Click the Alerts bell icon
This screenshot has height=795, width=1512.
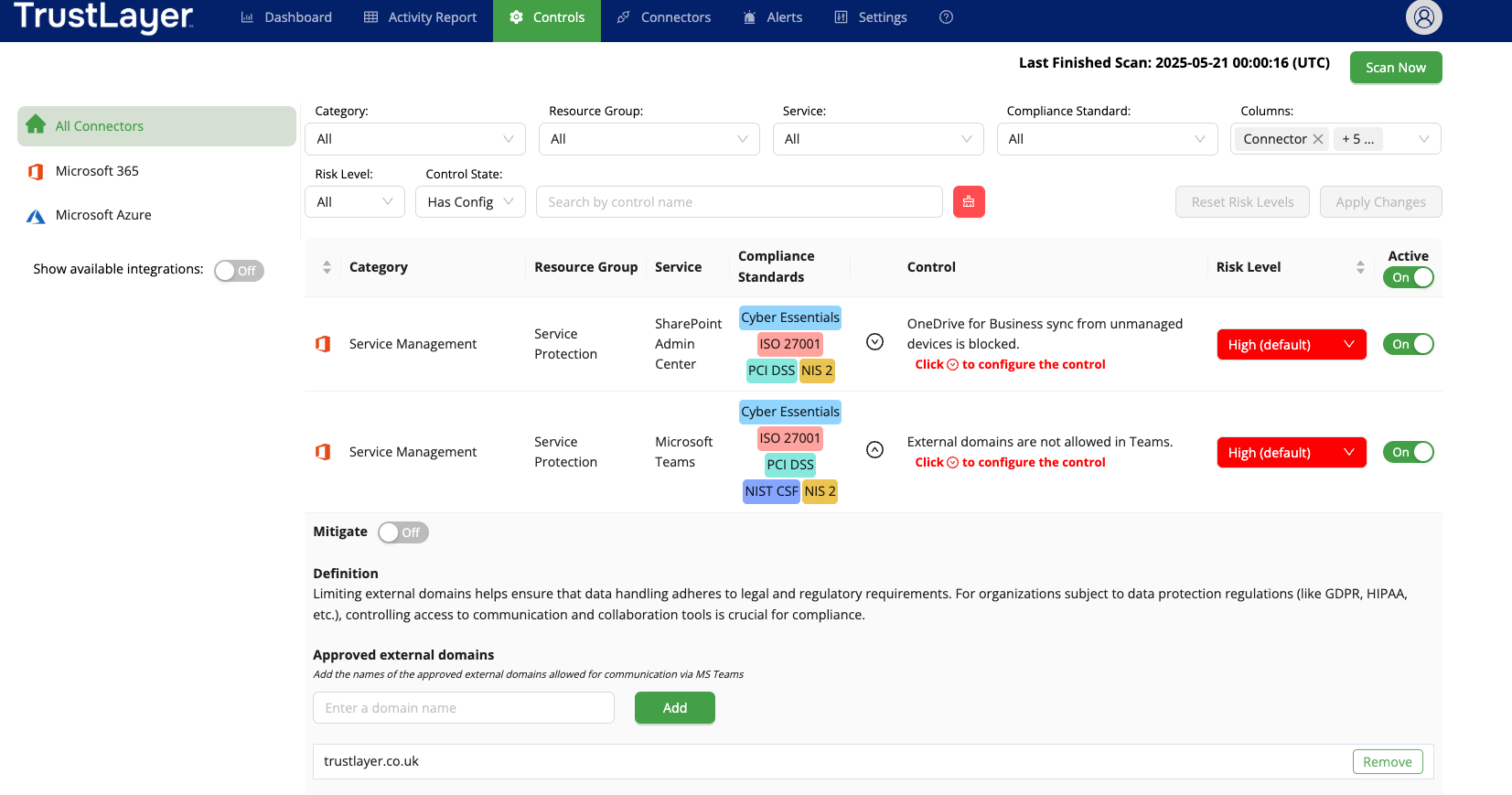point(749,17)
